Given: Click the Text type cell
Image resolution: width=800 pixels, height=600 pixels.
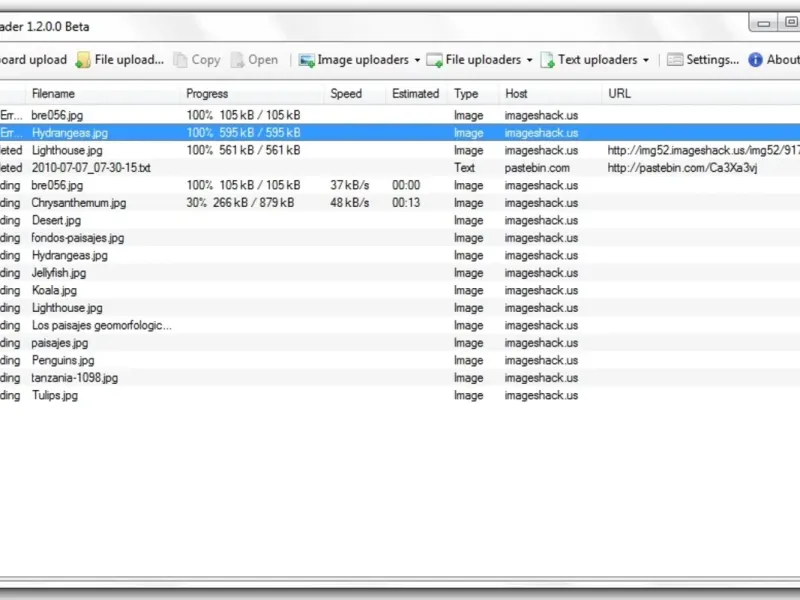Looking at the screenshot, I should coord(464,168).
